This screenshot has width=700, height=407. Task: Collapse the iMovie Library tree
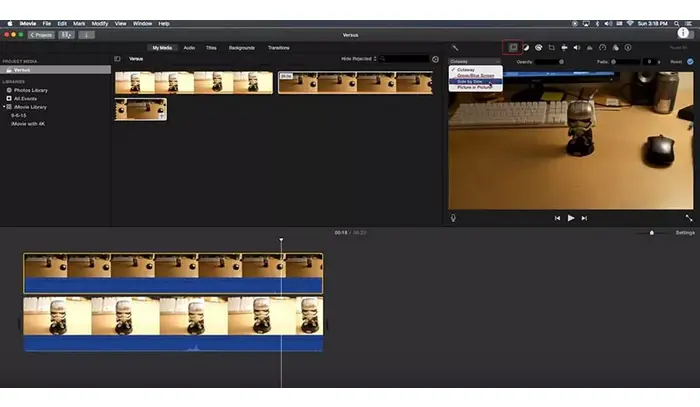point(4,107)
